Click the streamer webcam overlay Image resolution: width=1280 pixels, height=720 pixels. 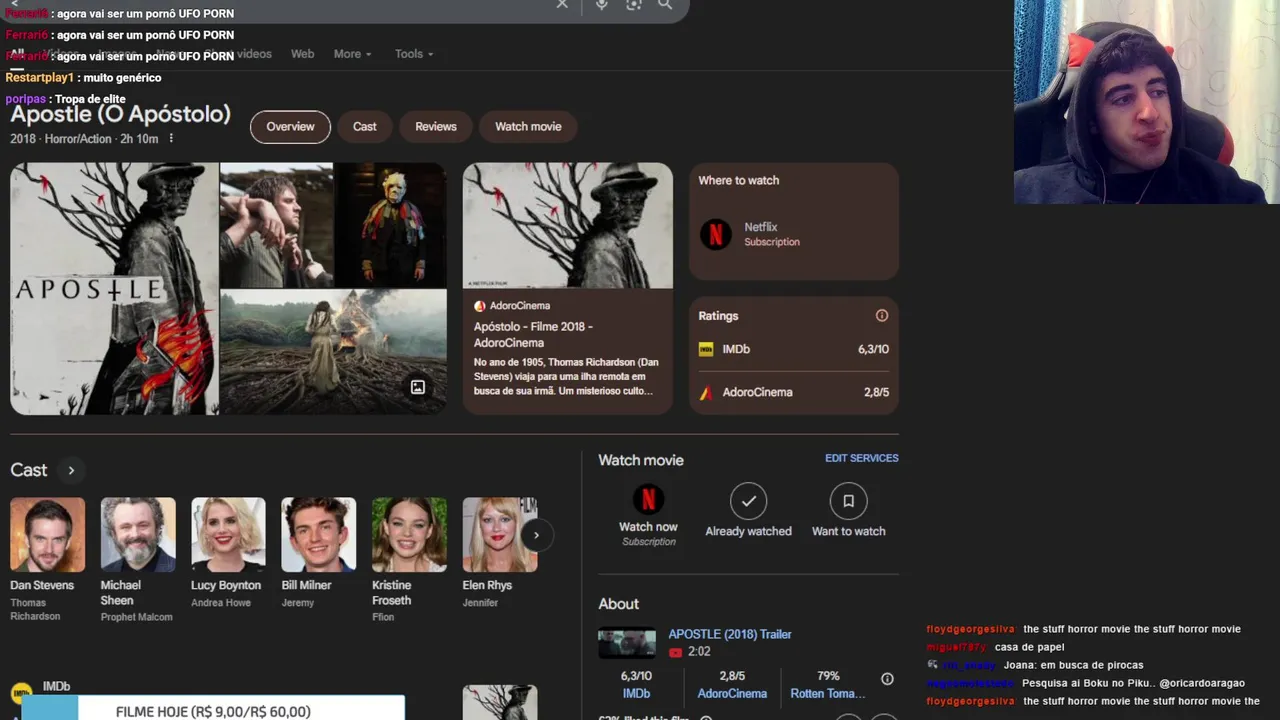[x=1147, y=102]
